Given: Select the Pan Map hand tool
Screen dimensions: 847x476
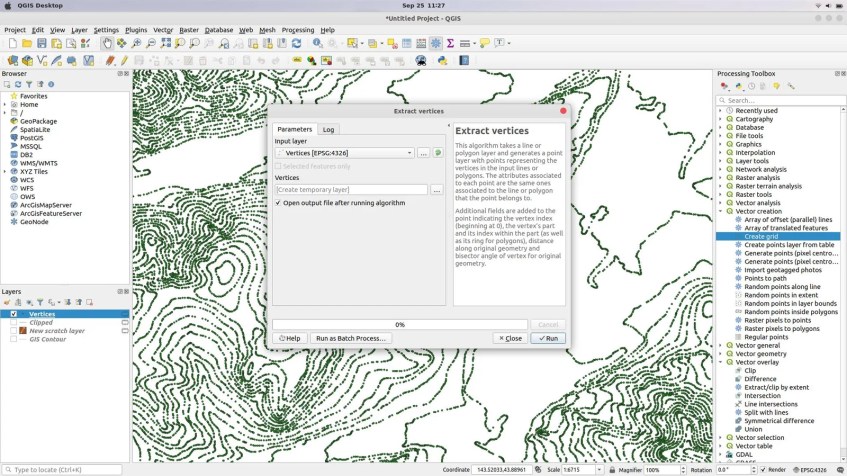Looking at the screenshot, I should point(106,43).
